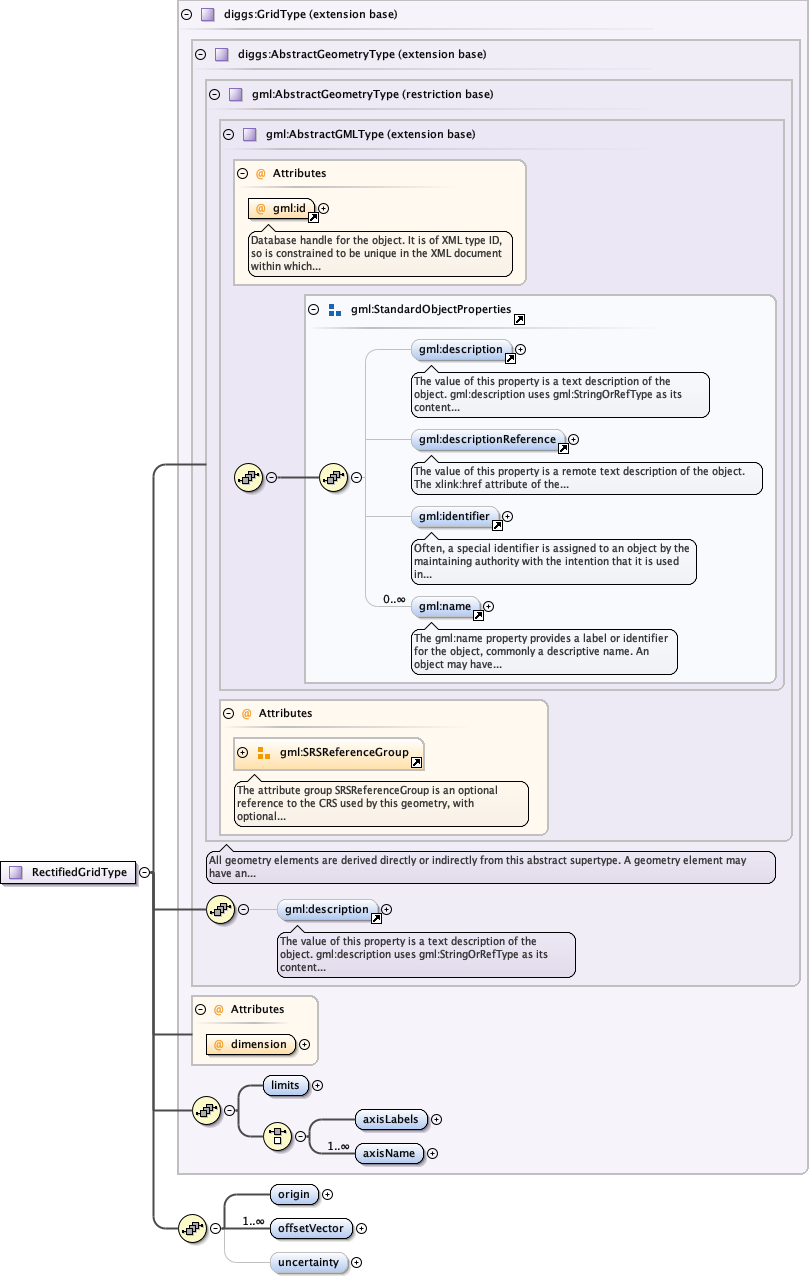
Task: Expand the gml:SRSReferenceGroup attribute group
Action: [x=242, y=752]
